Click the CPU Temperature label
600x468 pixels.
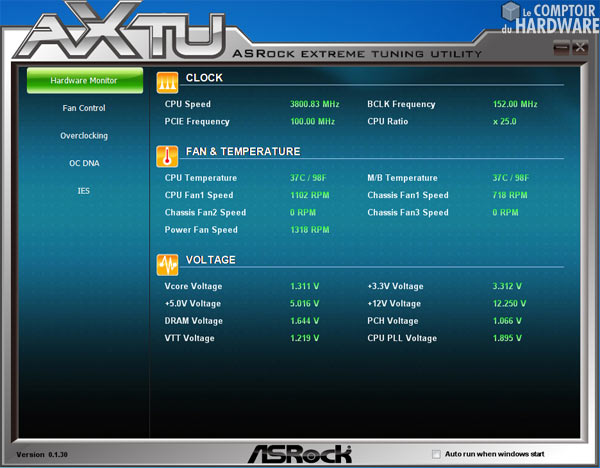[201, 178]
